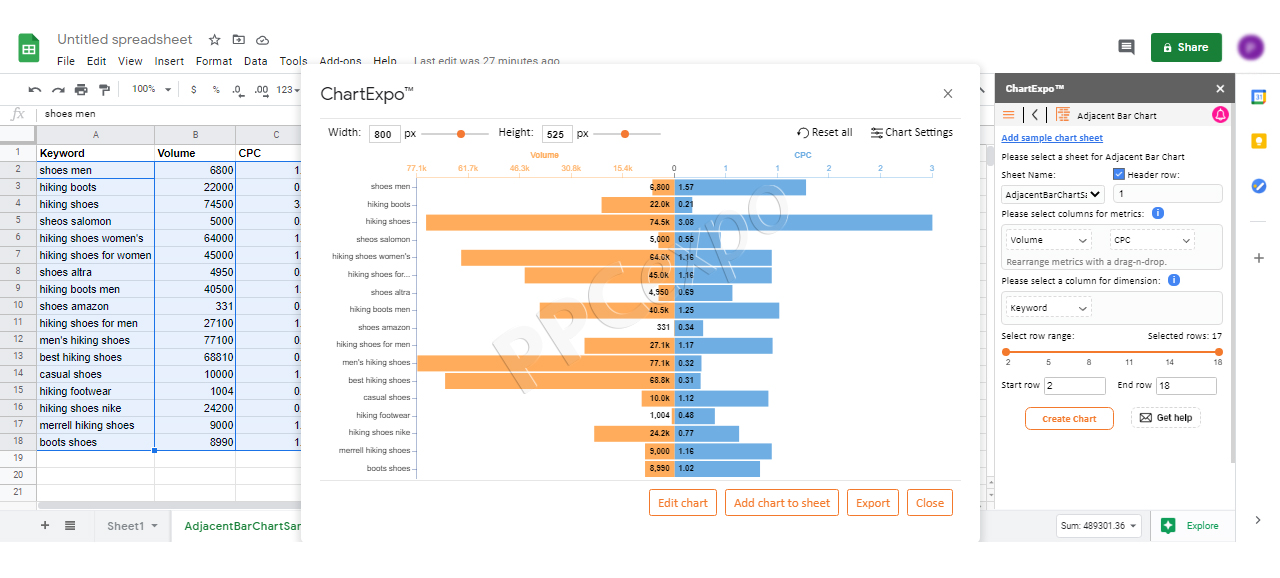Hide the side panel with chevron

point(1258,519)
